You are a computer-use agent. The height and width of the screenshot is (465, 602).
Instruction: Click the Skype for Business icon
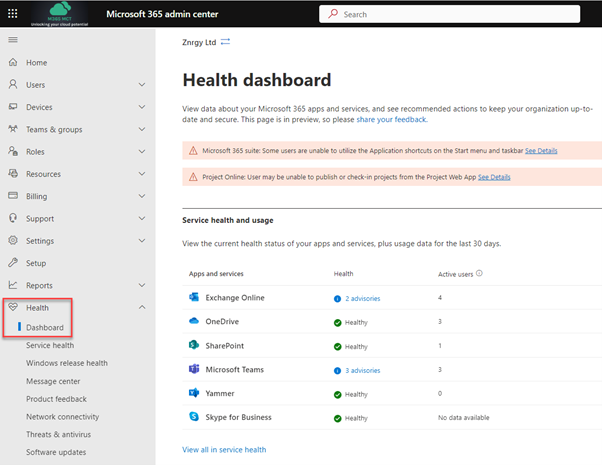click(194, 416)
